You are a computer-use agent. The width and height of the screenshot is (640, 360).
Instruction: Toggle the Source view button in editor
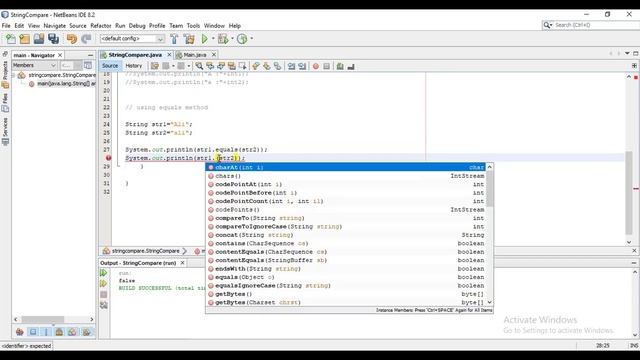point(110,66)
